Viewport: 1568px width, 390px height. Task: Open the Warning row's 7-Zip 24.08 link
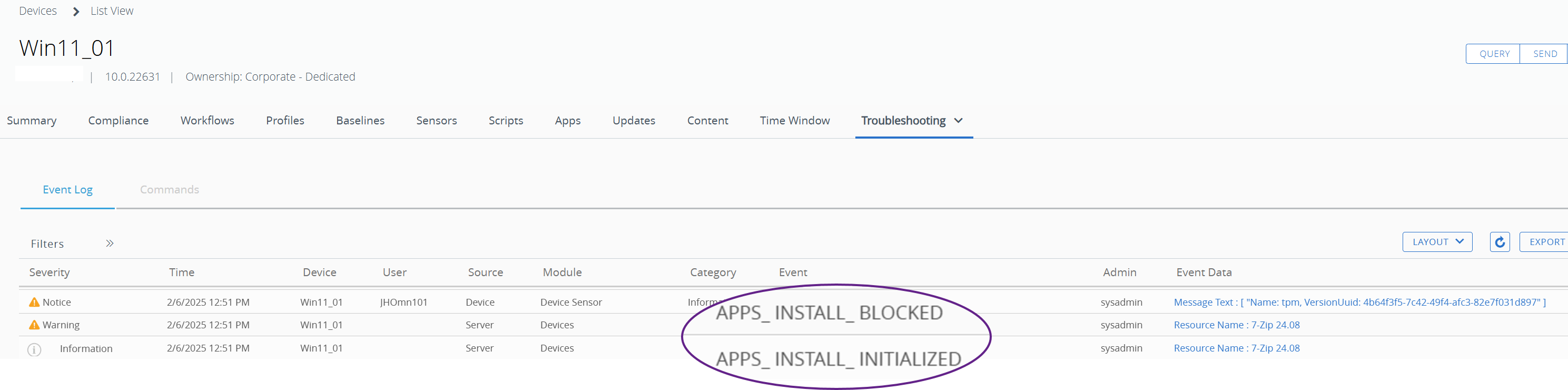pyautogui.click(x=1236, y=325)
